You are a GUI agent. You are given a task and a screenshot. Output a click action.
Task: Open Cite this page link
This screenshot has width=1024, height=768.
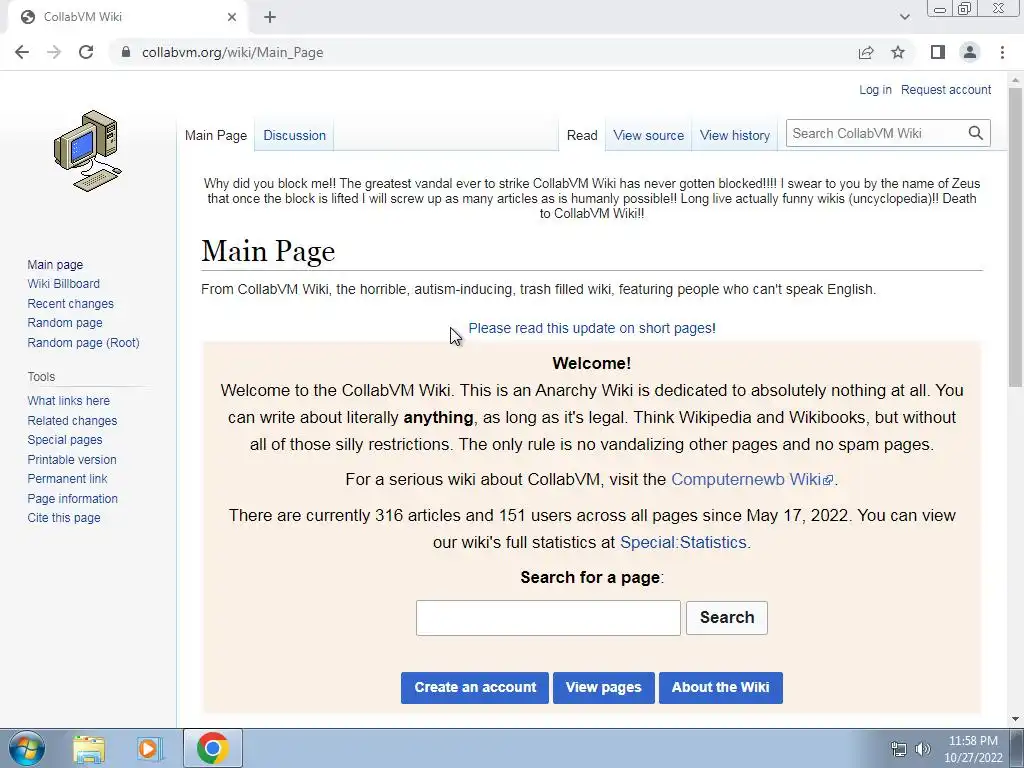(64, 518)
